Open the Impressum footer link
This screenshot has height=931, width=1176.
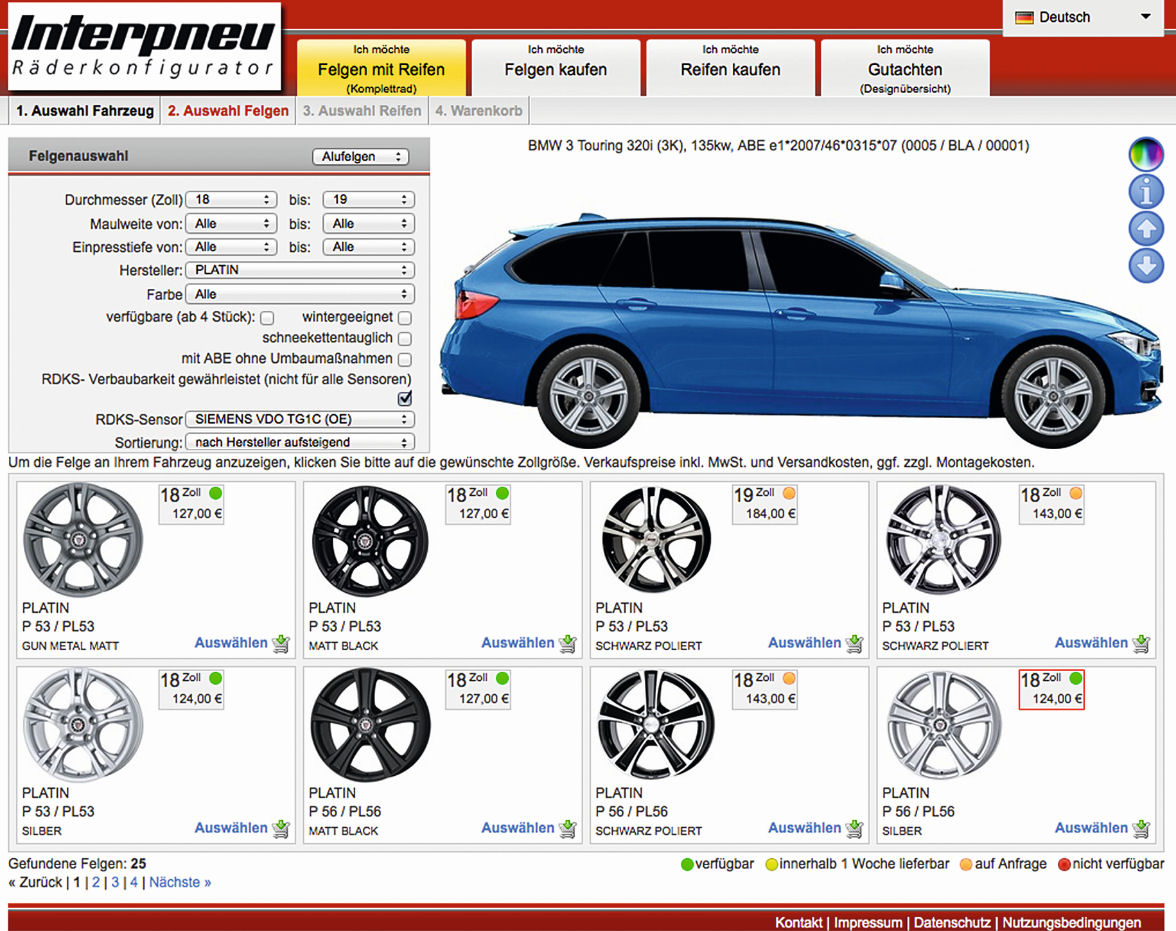869,922
